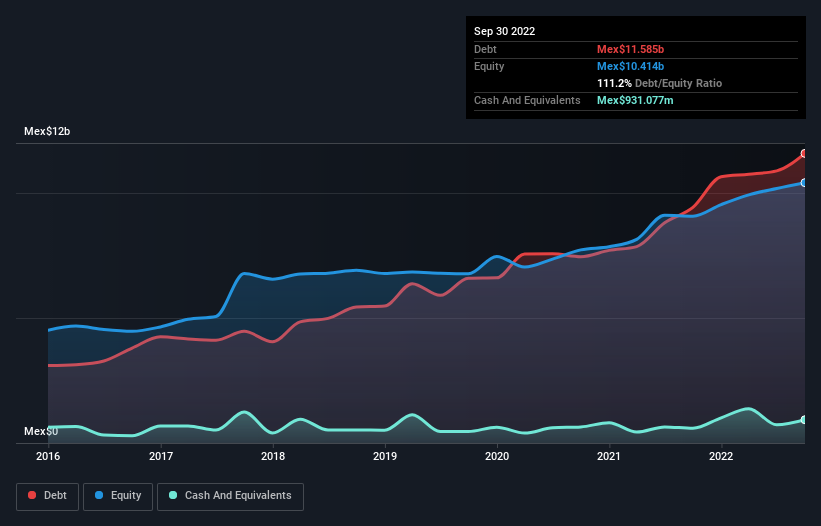Click the 111.2% Debt/Equity Ratio text
The width and height of the screenshot is (821, 526).
659,83
